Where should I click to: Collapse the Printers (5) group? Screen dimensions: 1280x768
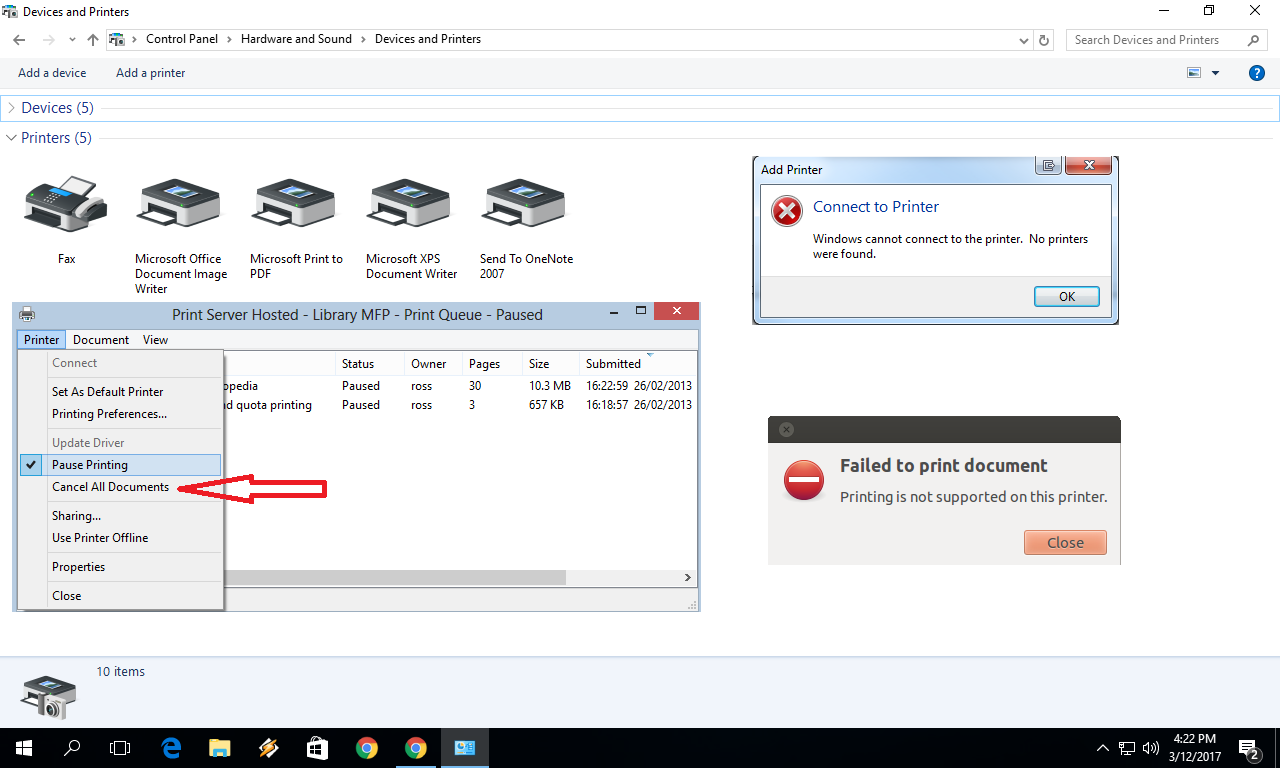click(x=10, y=138)
